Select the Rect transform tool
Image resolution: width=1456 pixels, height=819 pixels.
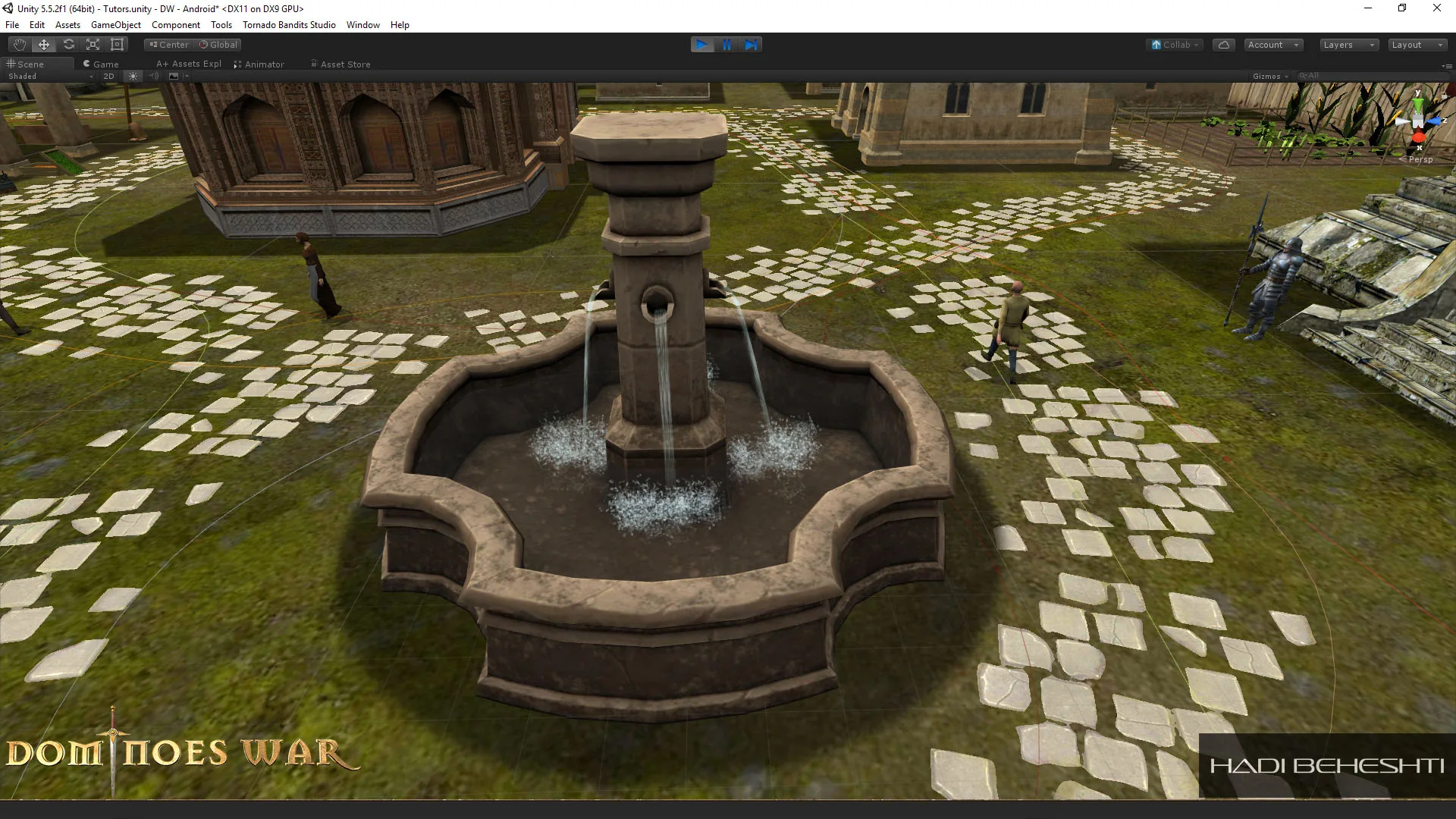click(117, 45)
